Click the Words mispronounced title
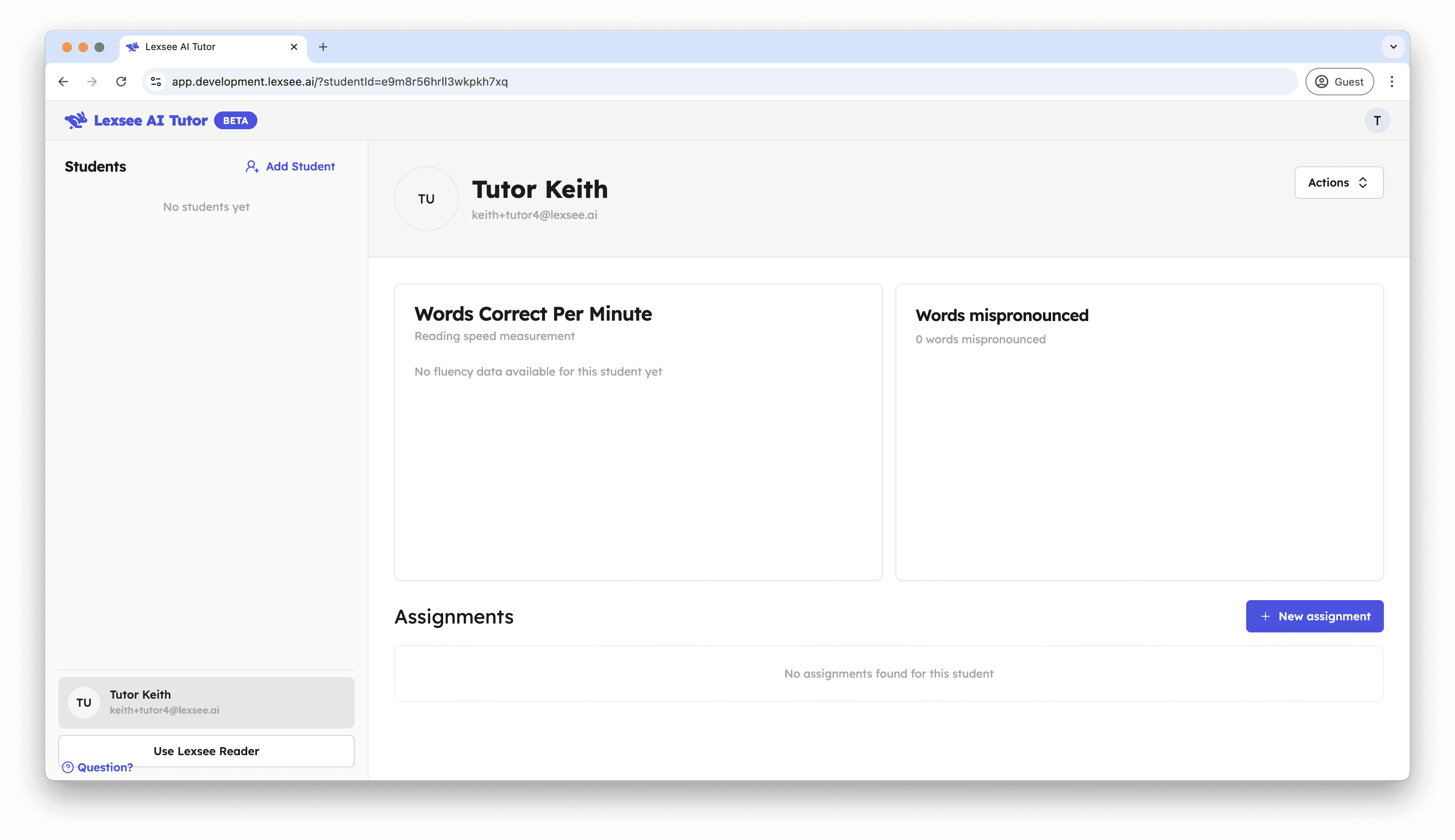Screen dimensions: 1455x840 pyautogui.click(x=1001, y=315)
